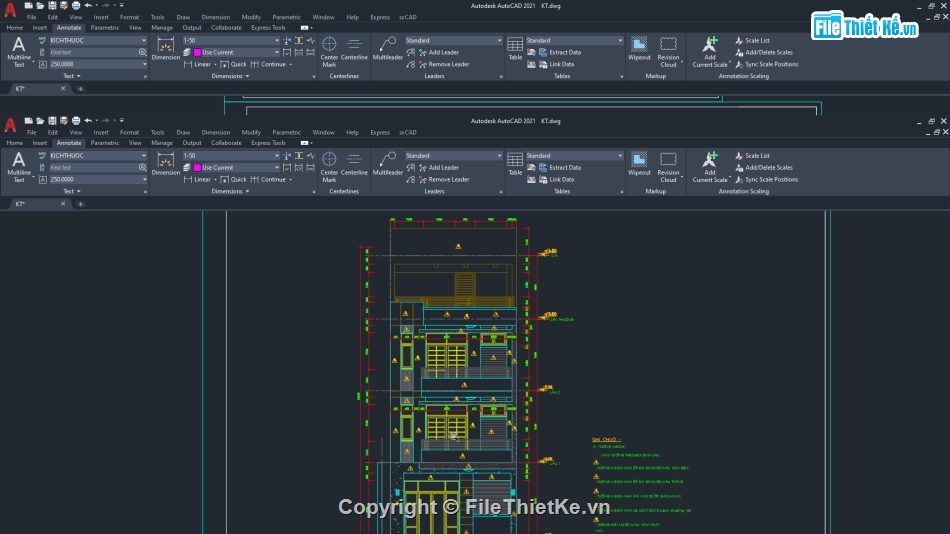The width and height of the screenshot is (950, 534).
Task: Click Plot printer icon in lower quick access toolbar
Action: tap(76, 121)
